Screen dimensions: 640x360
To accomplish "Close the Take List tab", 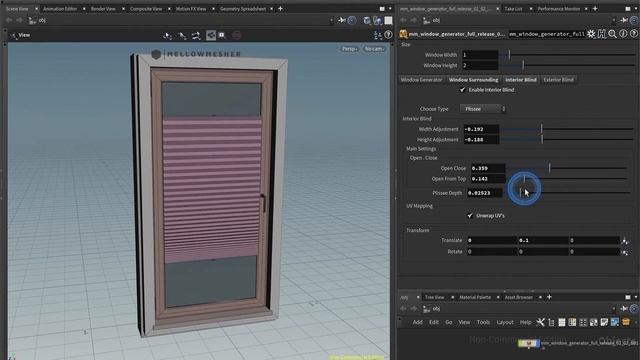I will (x=531, y=9).
